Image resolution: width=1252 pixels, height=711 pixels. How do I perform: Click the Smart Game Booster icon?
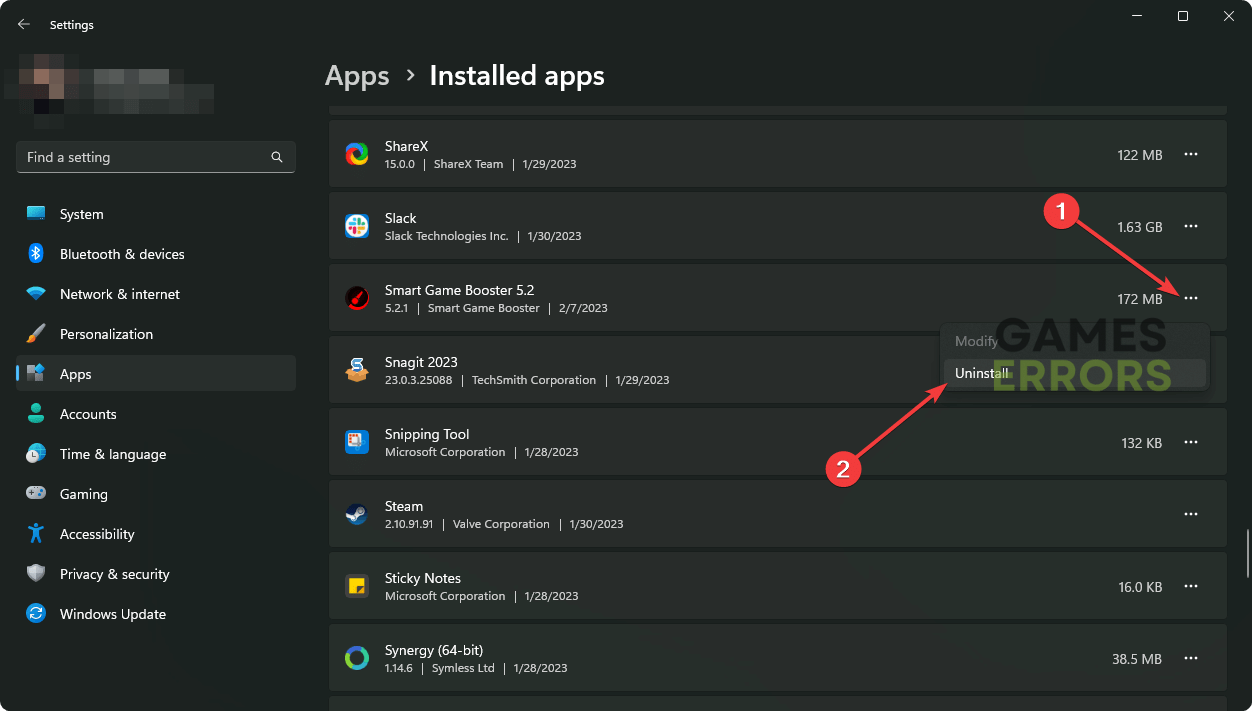[x=357, y=298]
